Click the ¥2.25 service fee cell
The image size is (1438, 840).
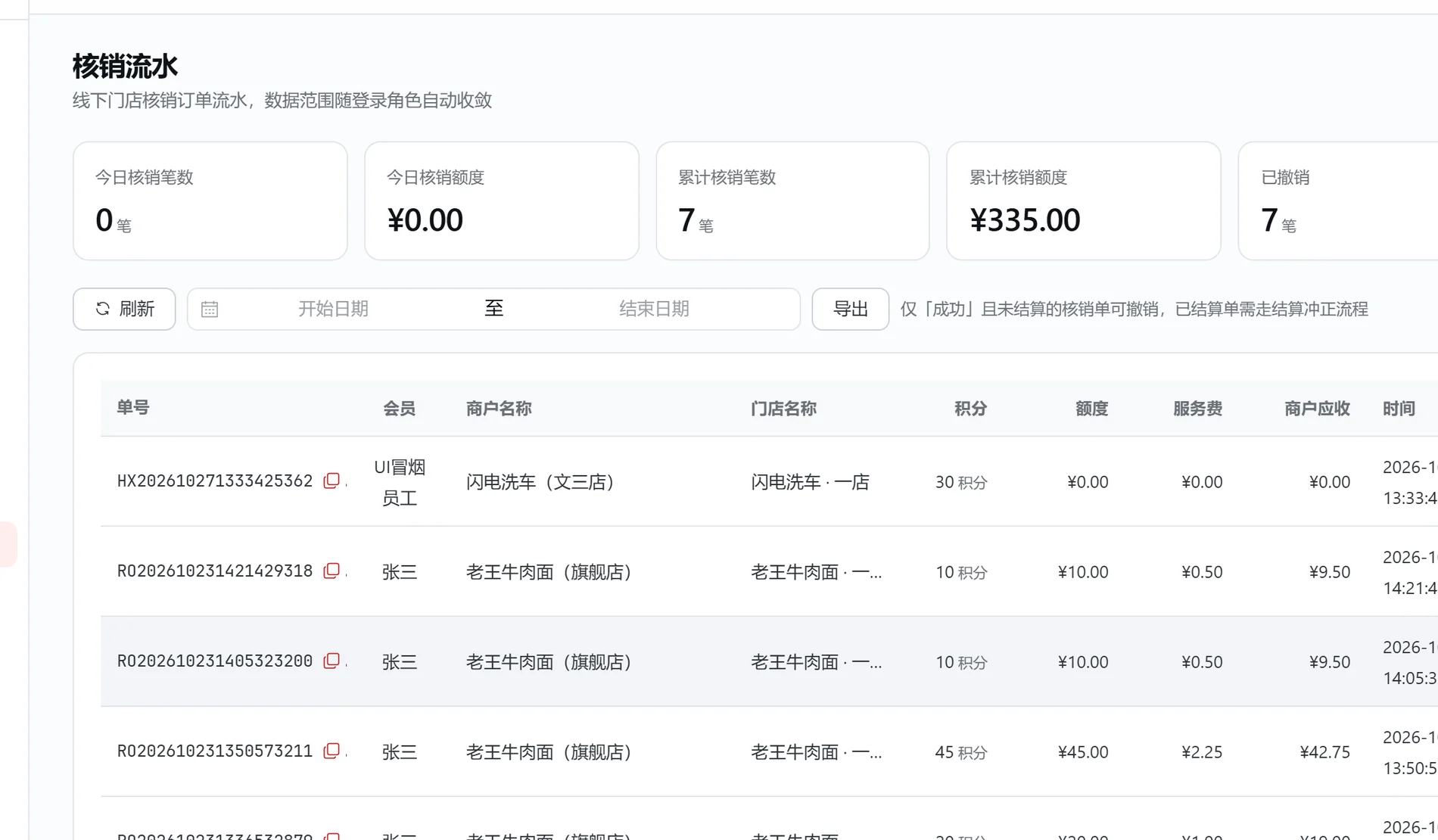[1202, 752]
